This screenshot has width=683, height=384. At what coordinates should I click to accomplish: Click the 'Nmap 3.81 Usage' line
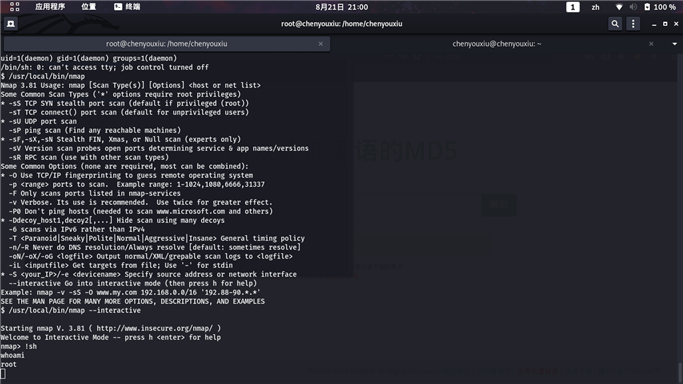131,85
